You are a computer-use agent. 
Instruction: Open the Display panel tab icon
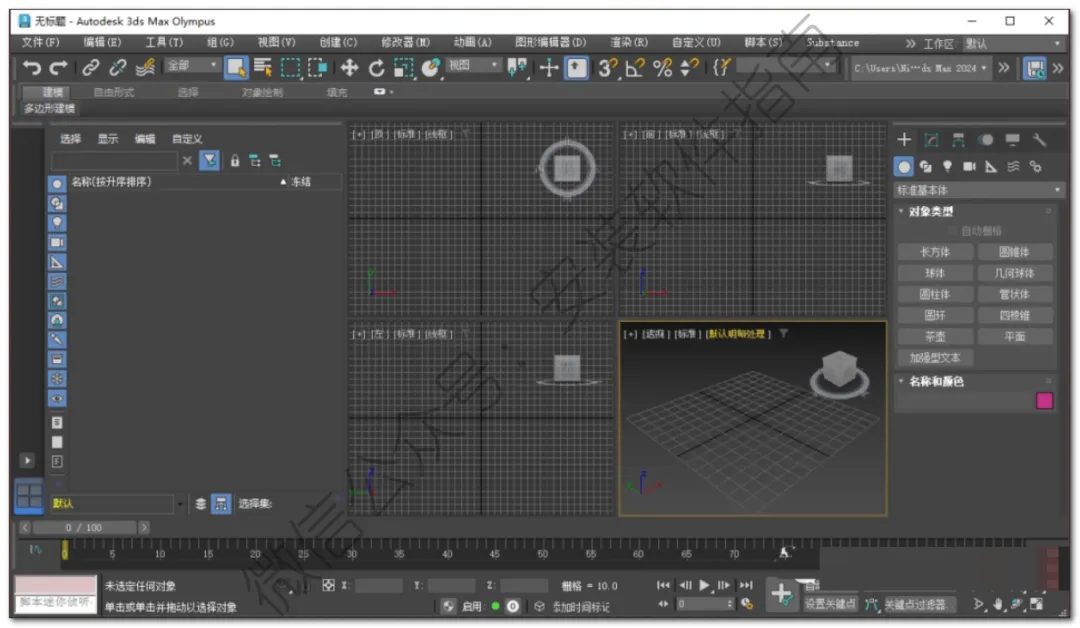pyautogui.click(x=1012, y=140)
